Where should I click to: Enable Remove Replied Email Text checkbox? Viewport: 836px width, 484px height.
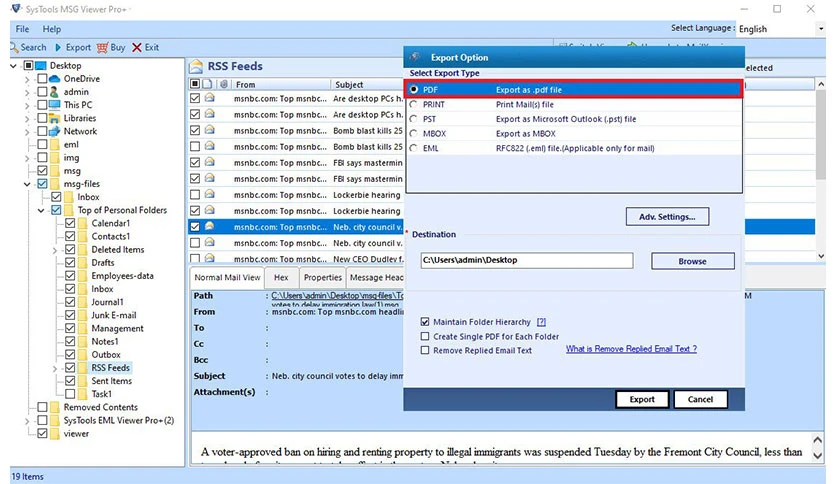click(425, 350)
